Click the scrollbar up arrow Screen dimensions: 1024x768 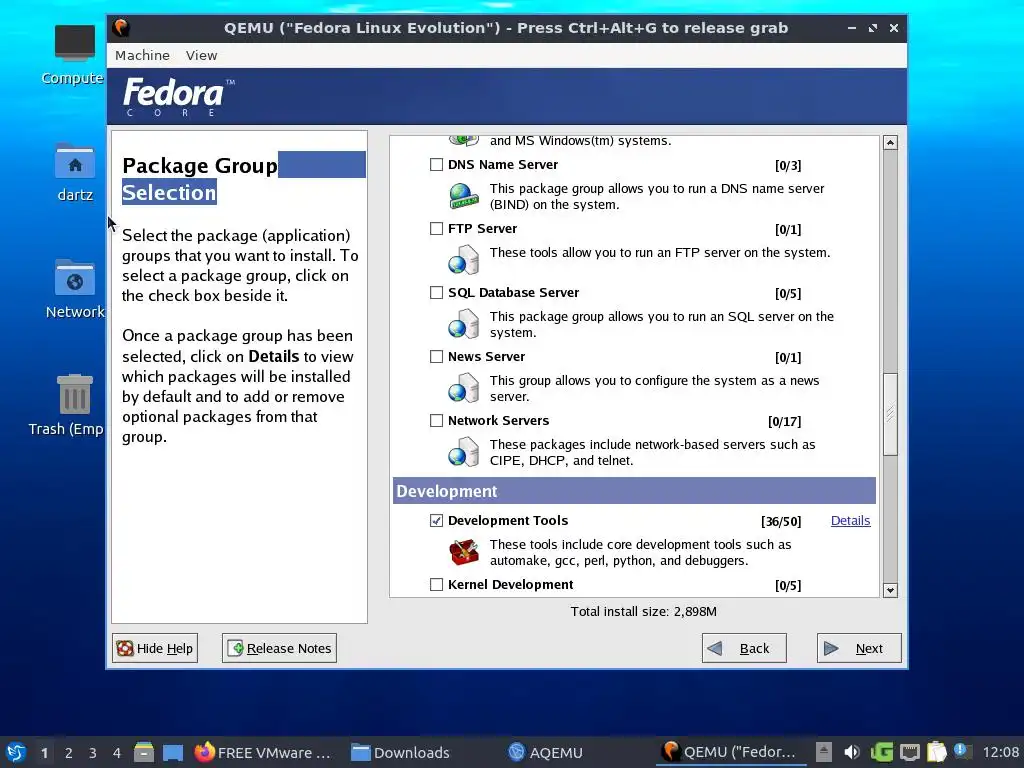[x=890, y=142]
